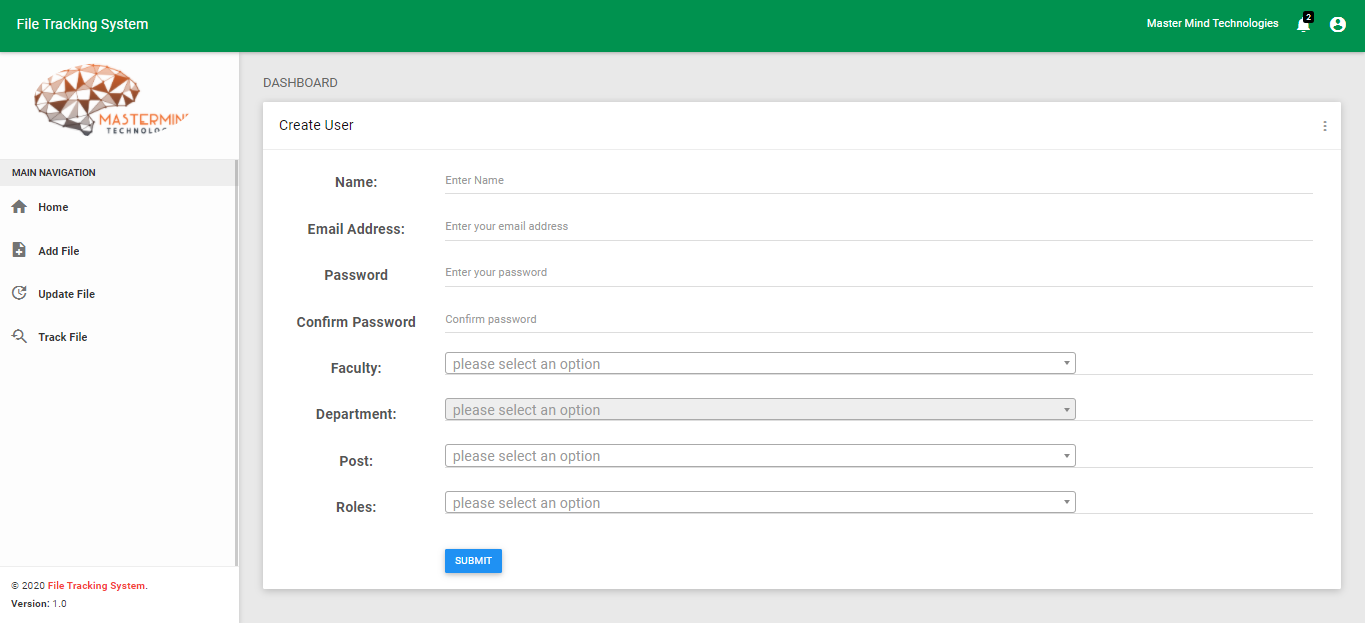Click the File Tracking System footer link

click(97, 586)
